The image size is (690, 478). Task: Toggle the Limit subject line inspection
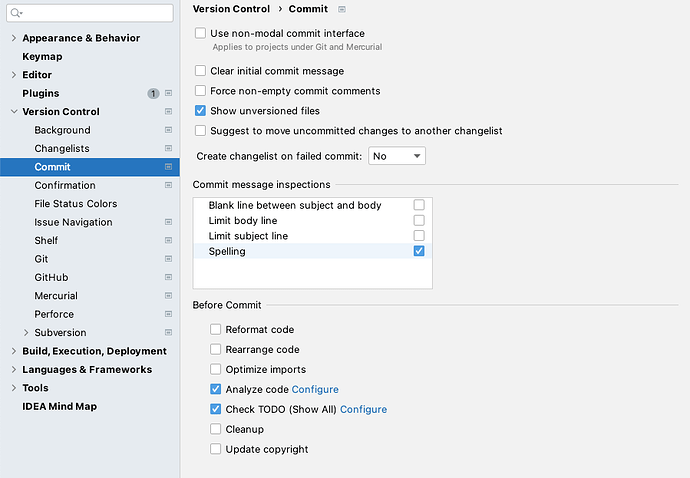pos(419,235)
